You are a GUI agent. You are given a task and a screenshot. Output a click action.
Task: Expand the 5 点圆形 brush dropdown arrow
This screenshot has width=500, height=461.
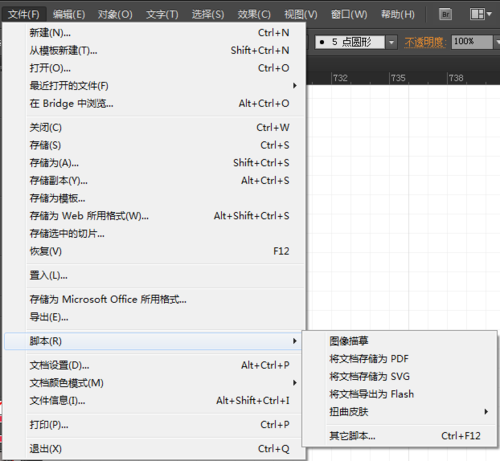(x=392, y=42)
